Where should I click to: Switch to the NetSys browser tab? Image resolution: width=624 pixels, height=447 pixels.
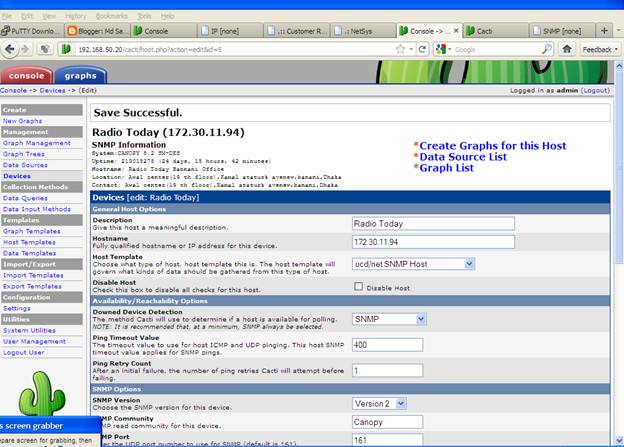pos(363,31)
